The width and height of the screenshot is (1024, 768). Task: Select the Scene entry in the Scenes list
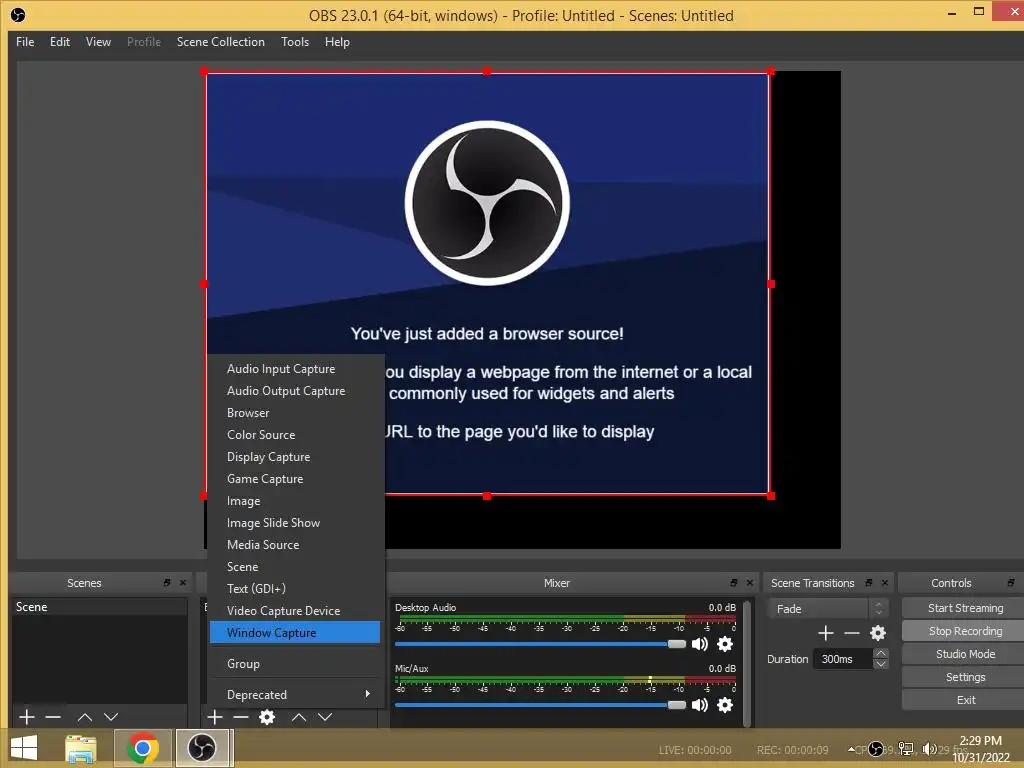pyautogui.click(x=100, y=607)
